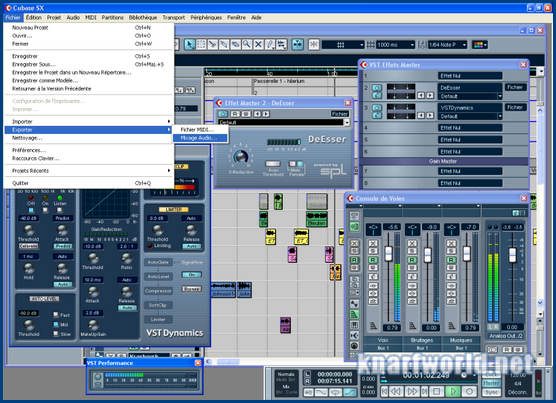Solo the Bruitages channel in mixer
Screen dimensions: 556x403
click(412, 251)
